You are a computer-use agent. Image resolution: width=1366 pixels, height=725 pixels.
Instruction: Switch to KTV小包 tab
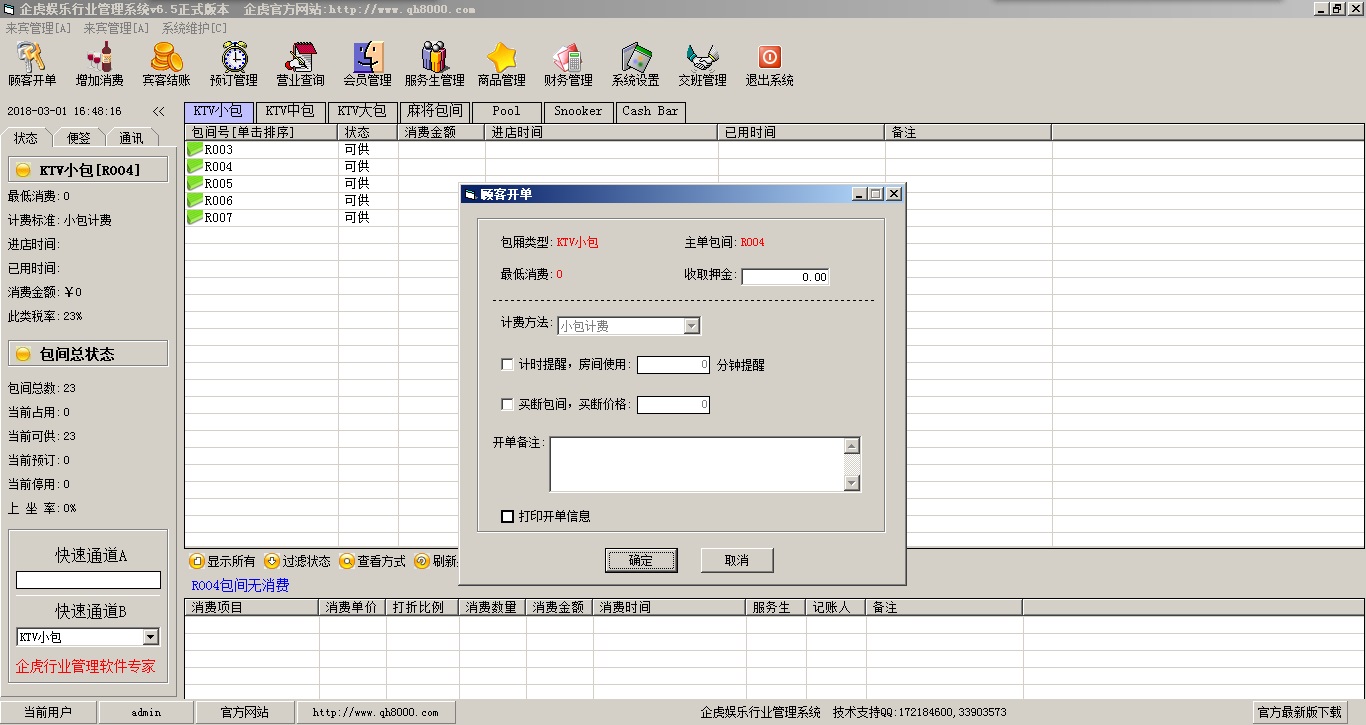click(x=218, y=112)
